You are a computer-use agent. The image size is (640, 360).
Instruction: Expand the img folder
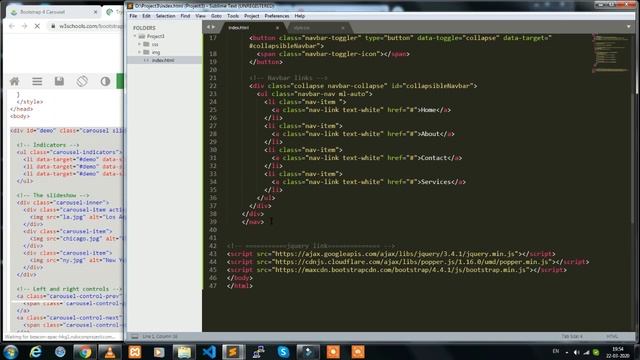(139, 52)
